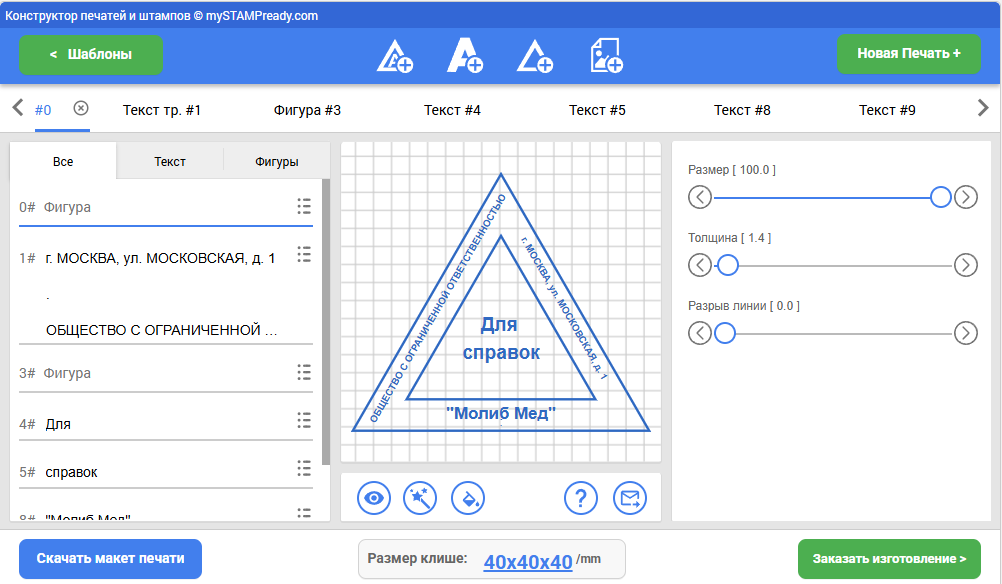
Task: Go to next element tabs arrow
Action: [x=983, y=107]
